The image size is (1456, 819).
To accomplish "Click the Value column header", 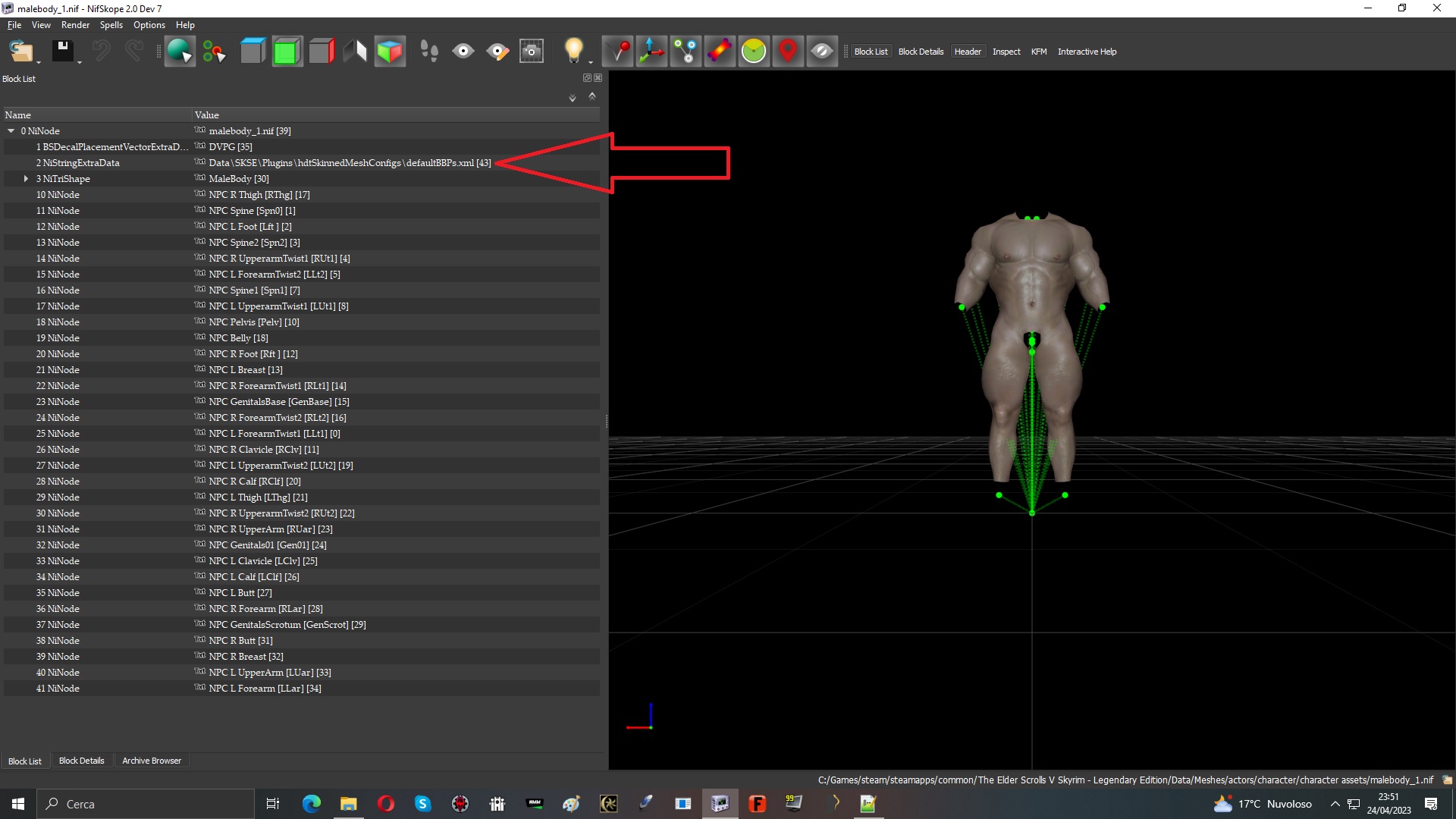I will 395,115.
